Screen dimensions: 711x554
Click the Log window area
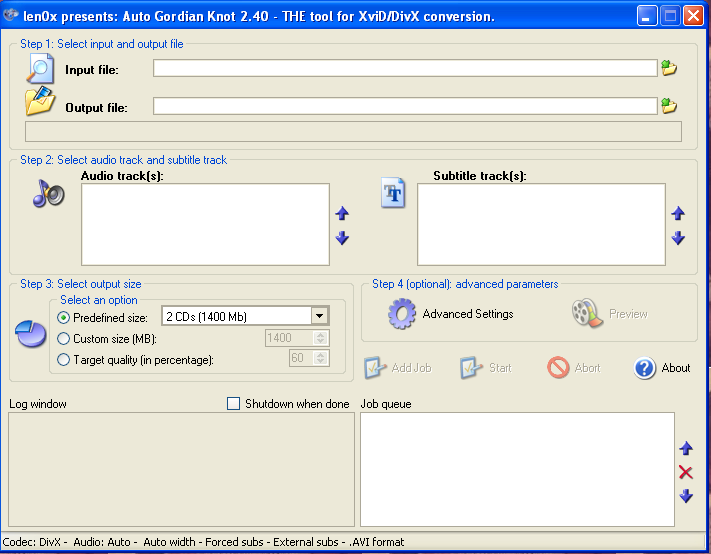tap(181, 469)
